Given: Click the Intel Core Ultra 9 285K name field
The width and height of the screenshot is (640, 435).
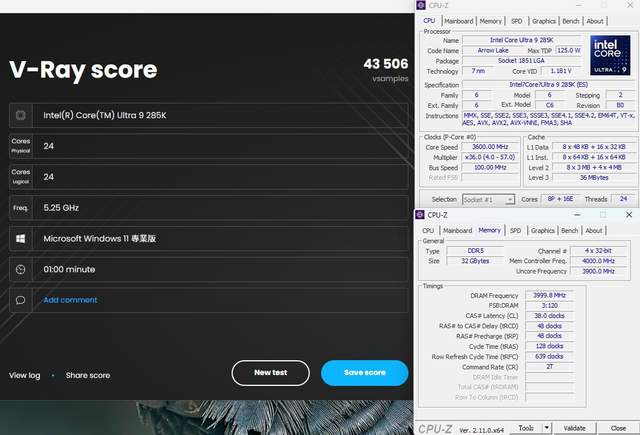Looking at the screenshot, I should click(x=521, y=40).
